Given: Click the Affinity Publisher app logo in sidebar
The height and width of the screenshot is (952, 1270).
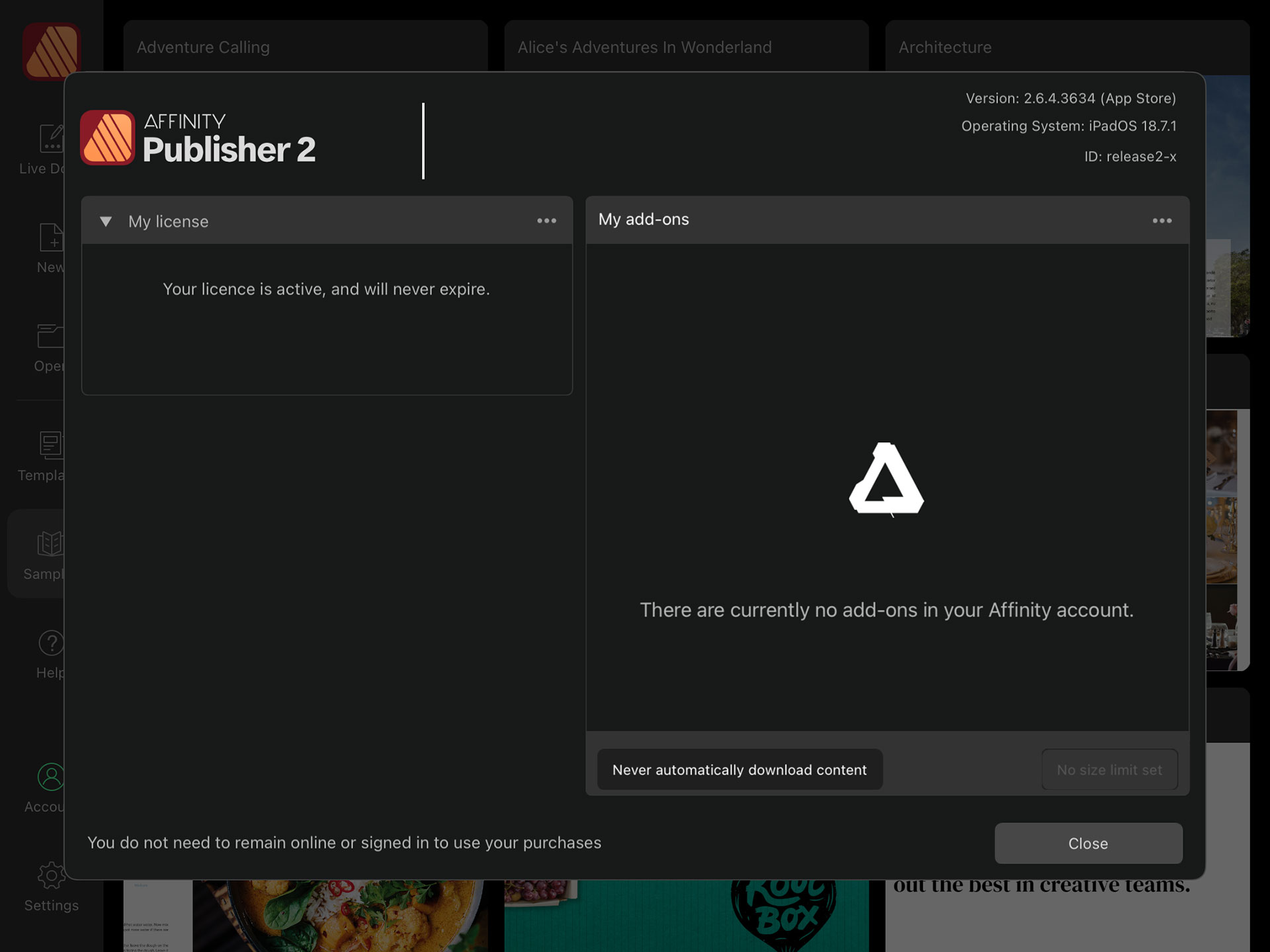Looking at the screenshot, I should click(52, 50).
